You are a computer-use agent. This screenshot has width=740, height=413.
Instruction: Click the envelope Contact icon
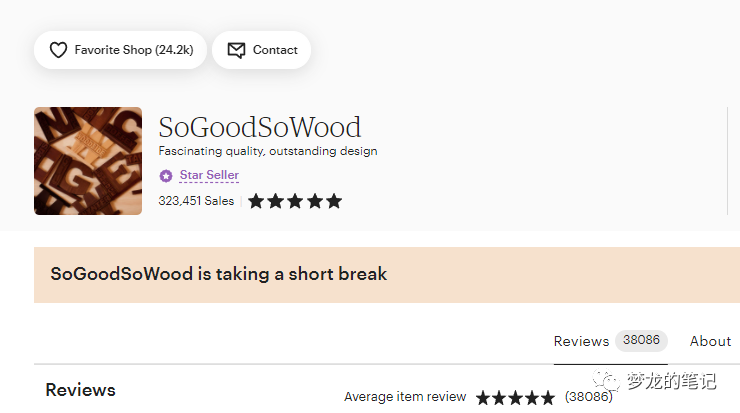[x=236, y=50]
